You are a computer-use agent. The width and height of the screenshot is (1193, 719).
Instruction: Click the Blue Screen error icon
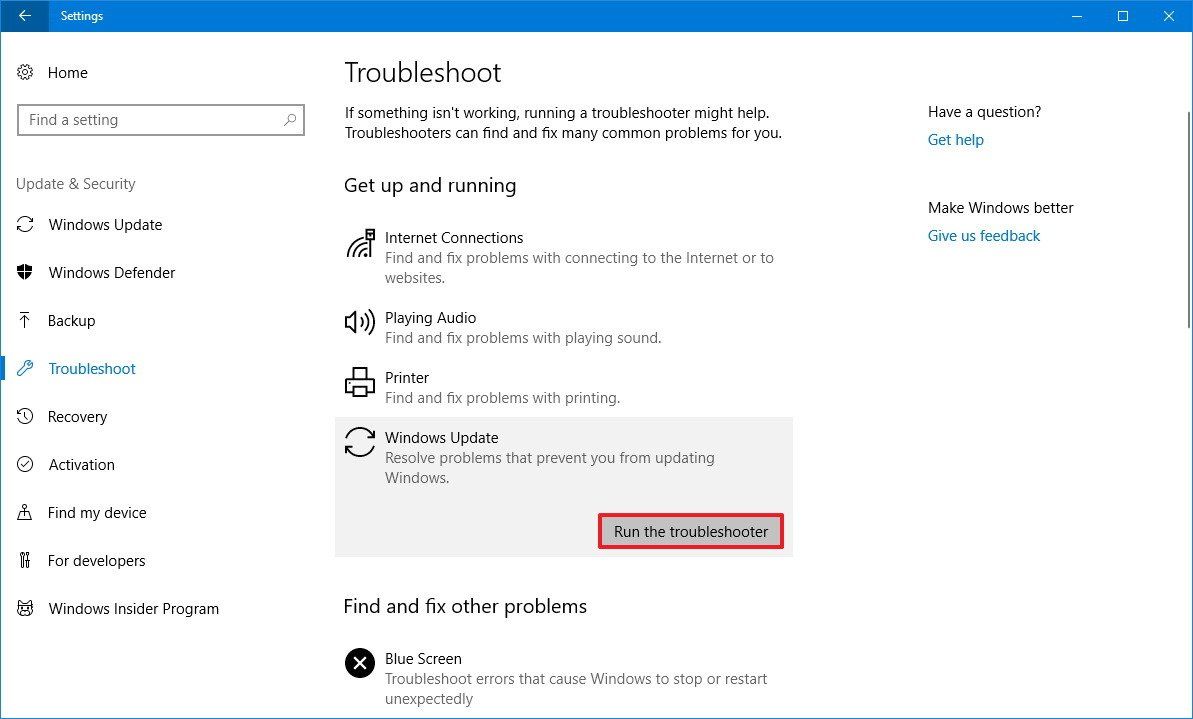point(359,663)
